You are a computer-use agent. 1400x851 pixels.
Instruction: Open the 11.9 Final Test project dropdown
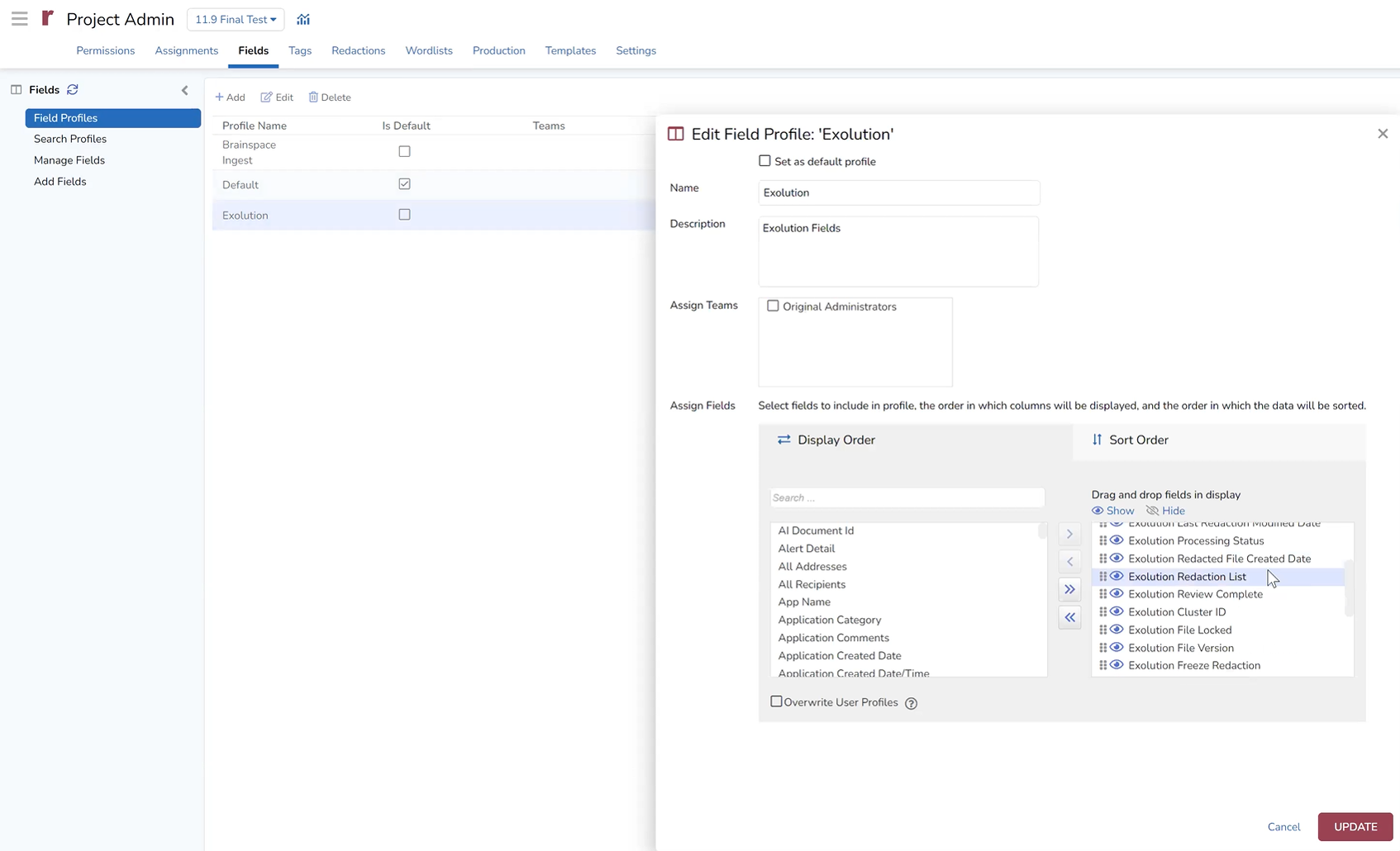(x=236, y=19)
